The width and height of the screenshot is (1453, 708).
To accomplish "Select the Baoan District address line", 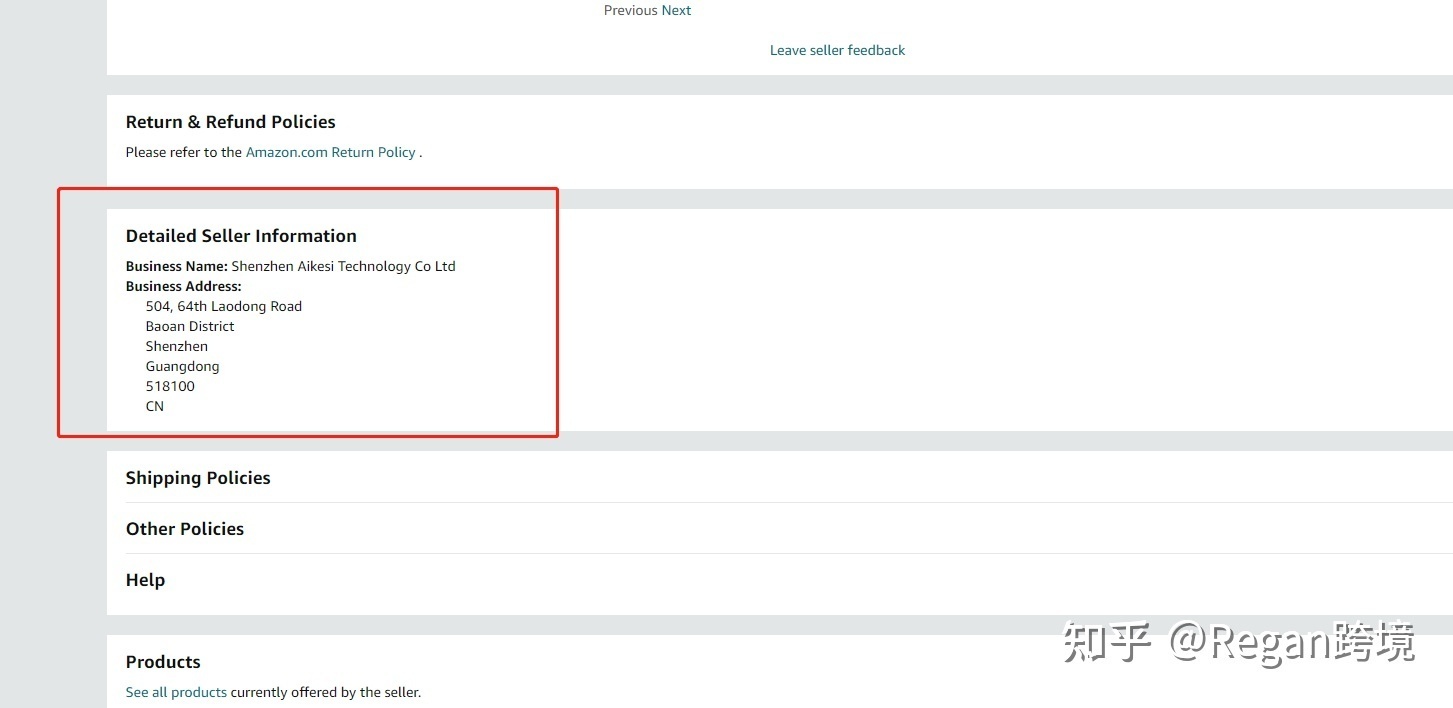I will pos(190,326).
